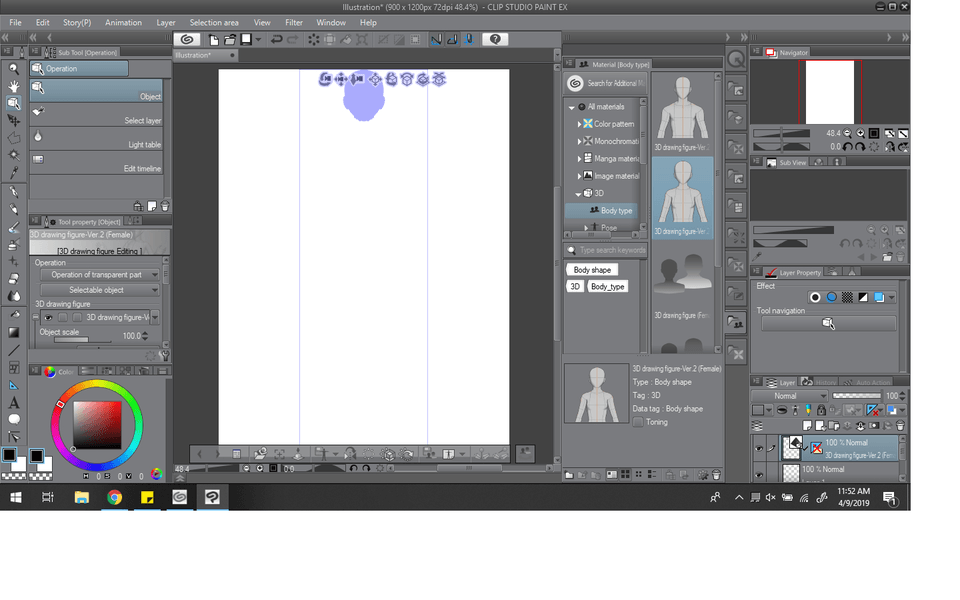Viewport: 960px width, 600px height.
Task: Collapse the 3D materials folder
Action: pyautogui.click(x=578, y=193)
